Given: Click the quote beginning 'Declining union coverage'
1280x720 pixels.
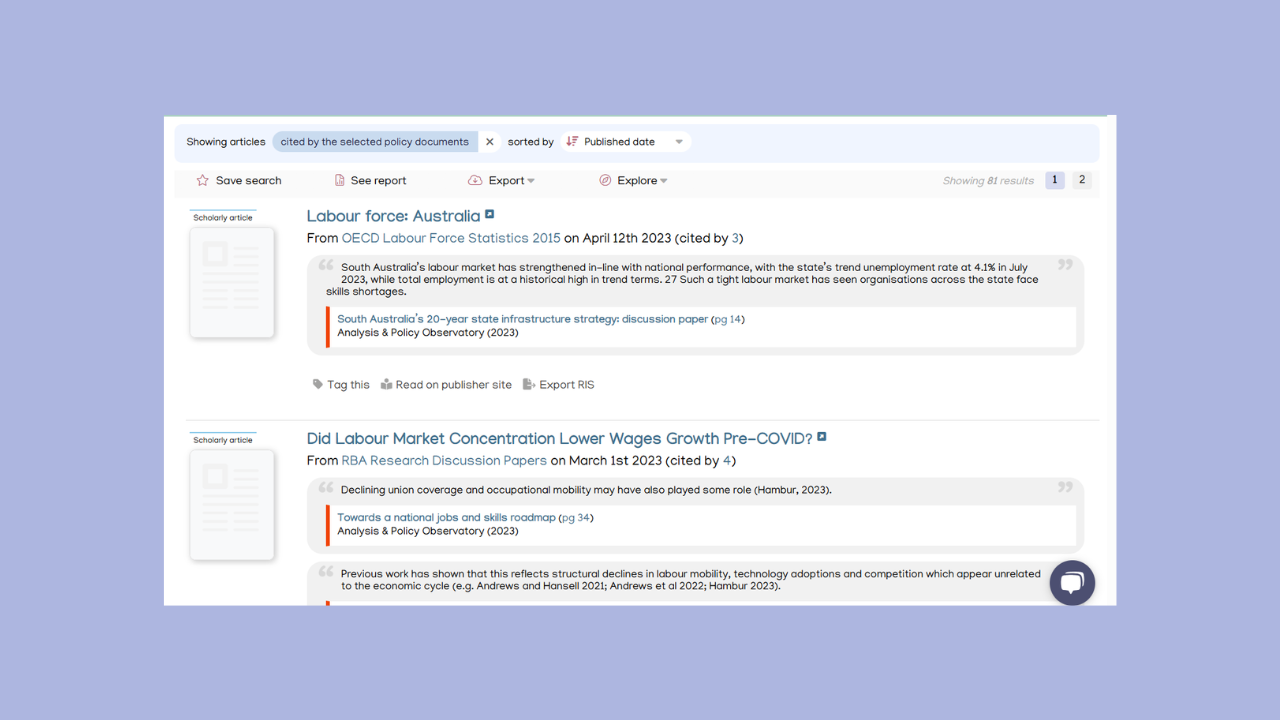Looking at the screenshot, I should click(x=586, y=490).
